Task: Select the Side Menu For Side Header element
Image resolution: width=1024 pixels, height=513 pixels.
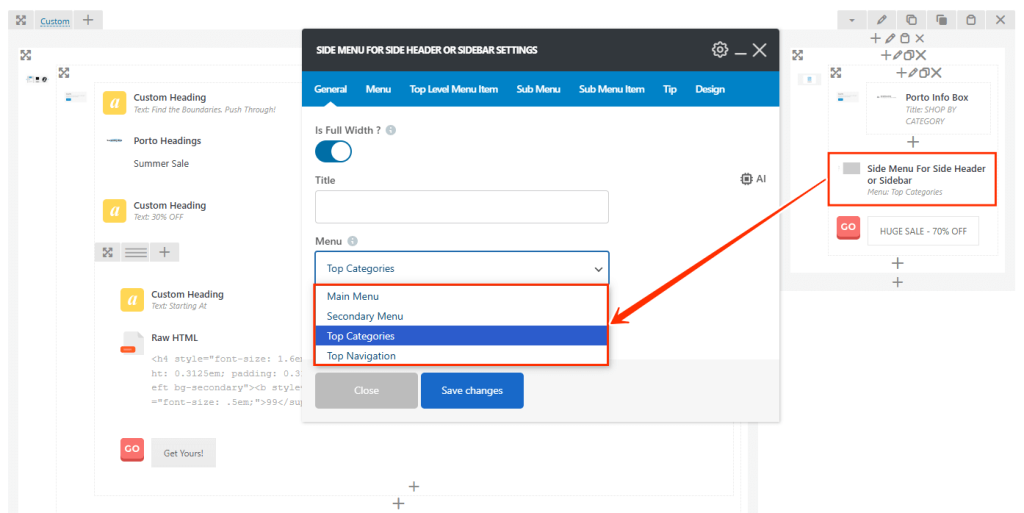Action: [911, 179]
